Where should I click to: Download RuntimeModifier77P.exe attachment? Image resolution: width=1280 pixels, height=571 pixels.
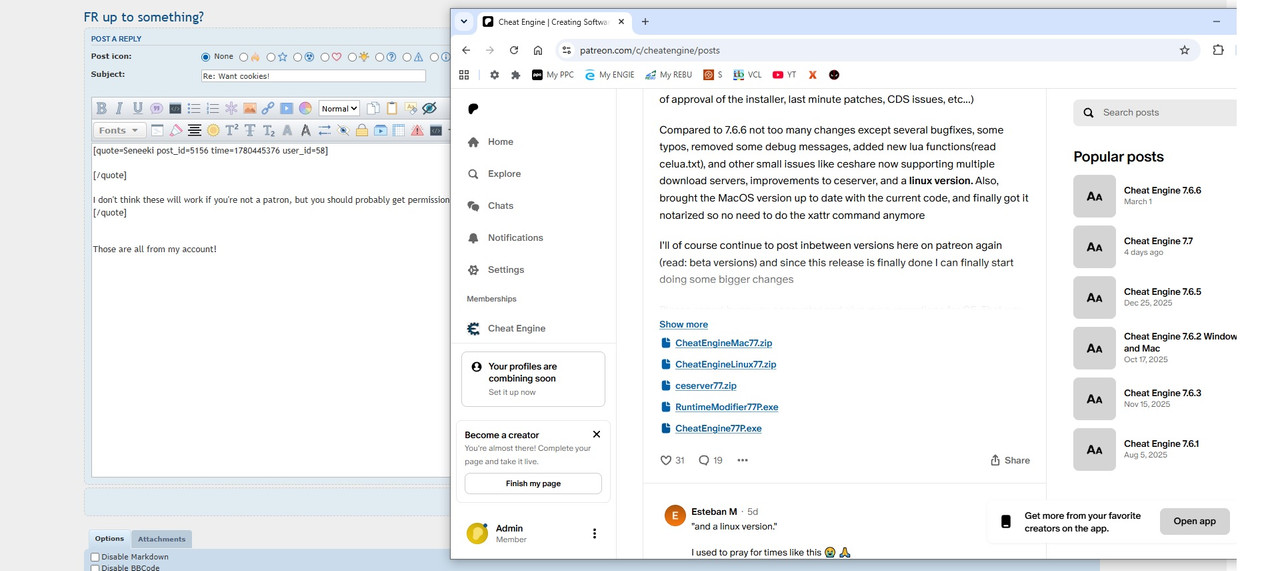(x=726, y=407)
